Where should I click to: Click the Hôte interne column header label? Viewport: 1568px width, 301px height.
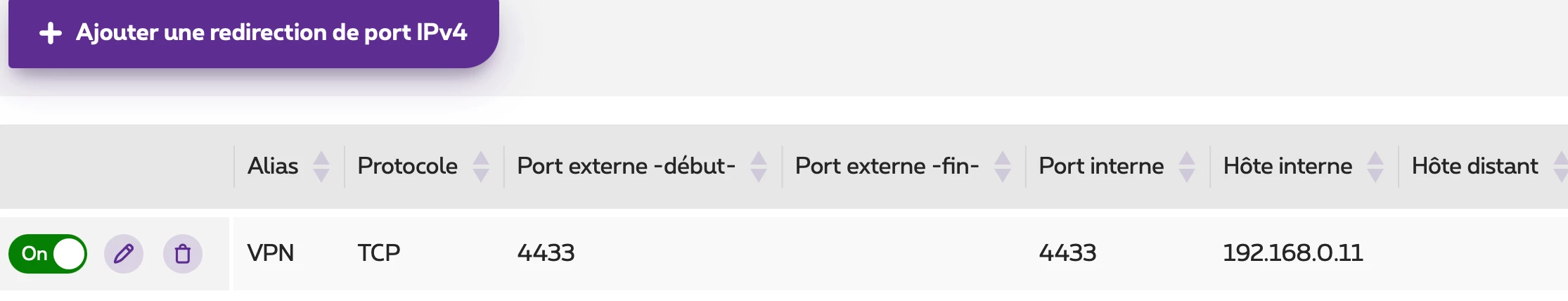[x=1287, y=167]
